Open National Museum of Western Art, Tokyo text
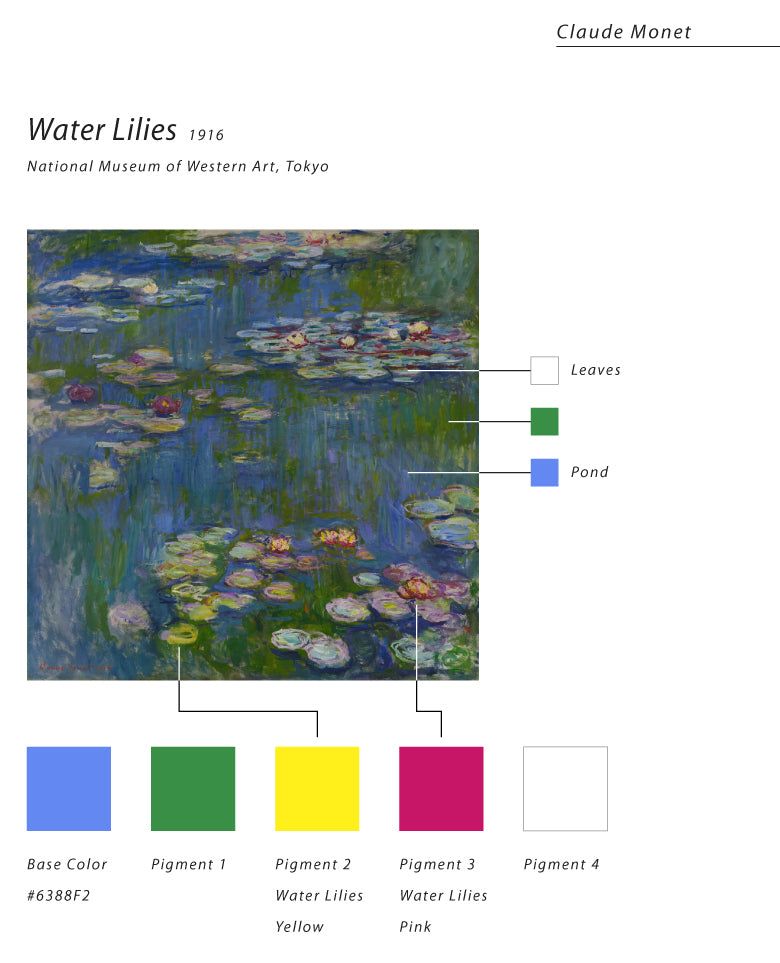This screenshot has height=963, width=780. [178, 167]
